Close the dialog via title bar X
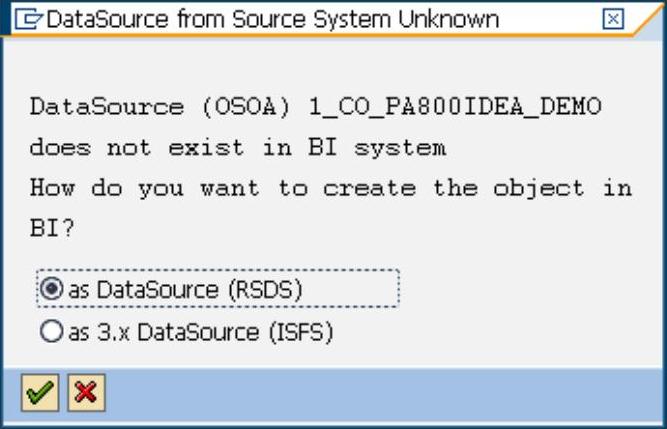The height and width of the screenshot is (429, 667). [x=613, y=18]
